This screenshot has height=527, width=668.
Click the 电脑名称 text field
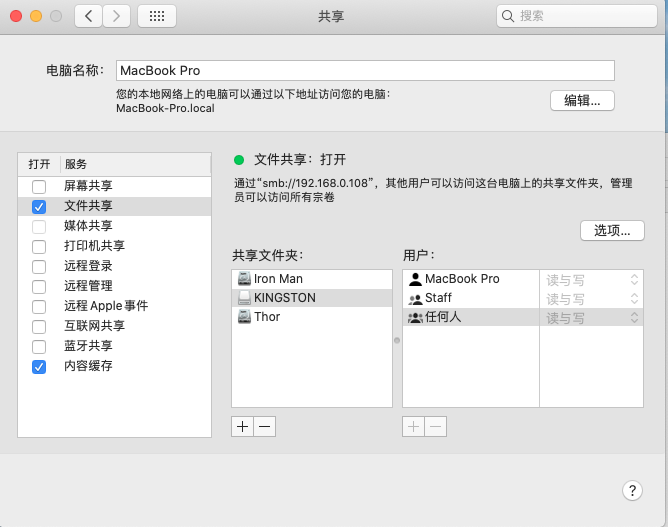(x=365, y=71)
